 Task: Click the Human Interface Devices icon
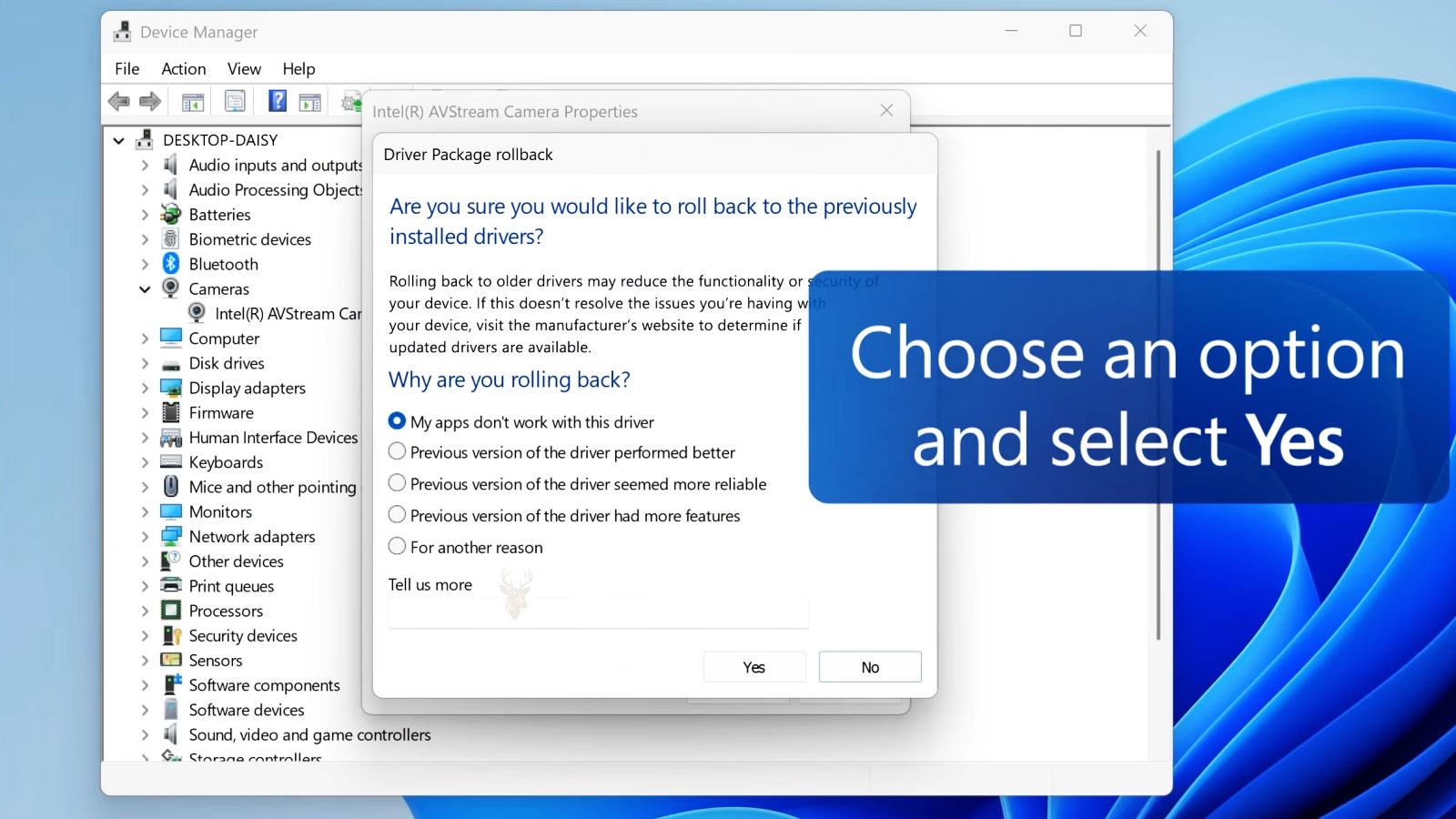(171, 438)
